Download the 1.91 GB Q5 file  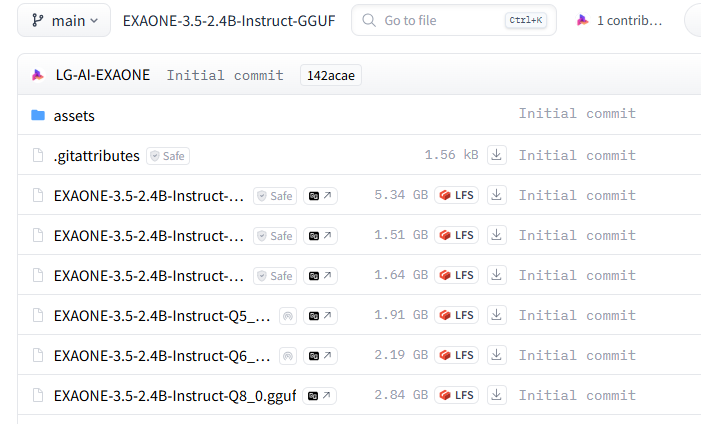(x=496, y=315)
